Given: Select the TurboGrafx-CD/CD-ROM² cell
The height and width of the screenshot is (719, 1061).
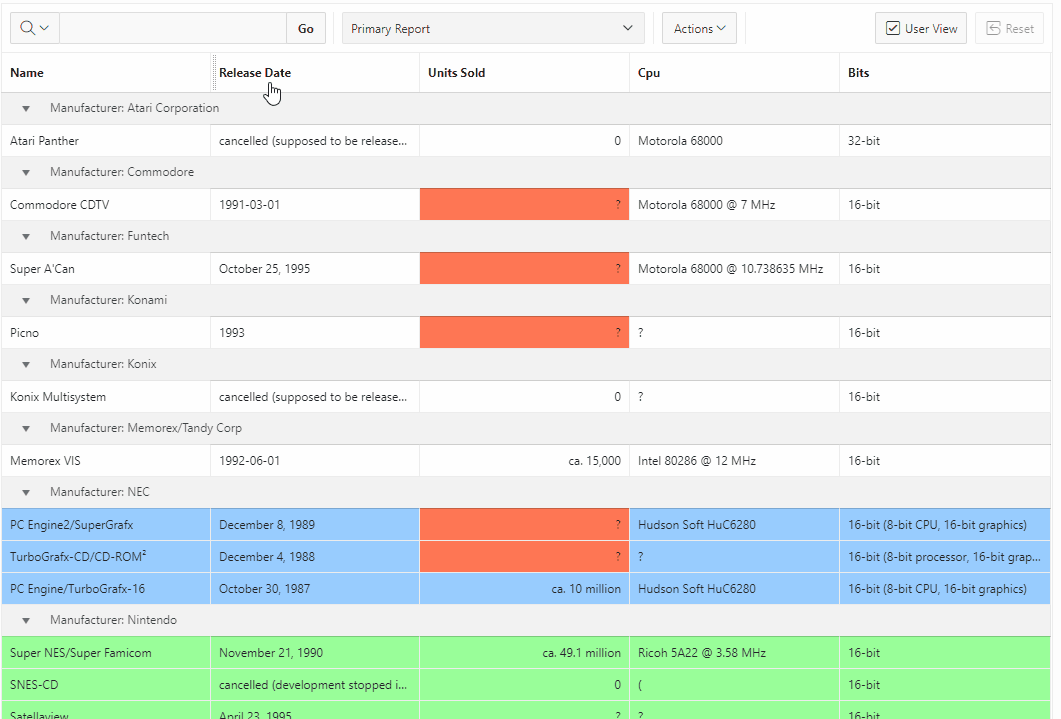Looking at the screenshot, I should pyautogui.click(x=106, y=557).
